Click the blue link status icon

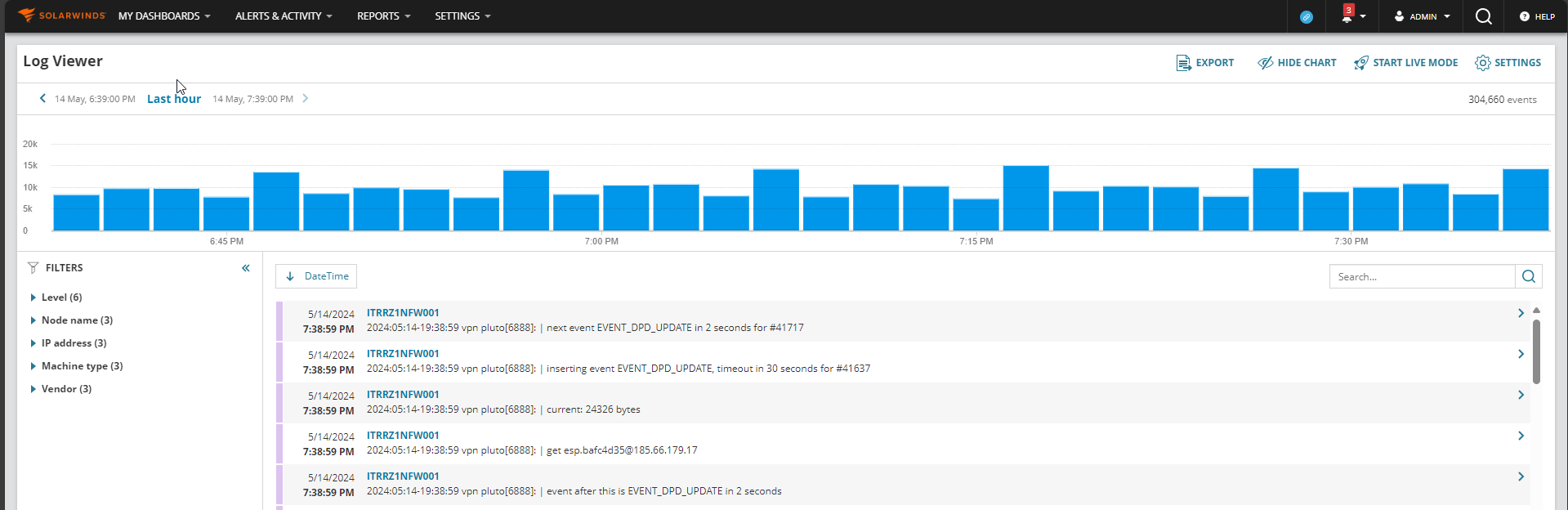click(x=1307, y=16)
